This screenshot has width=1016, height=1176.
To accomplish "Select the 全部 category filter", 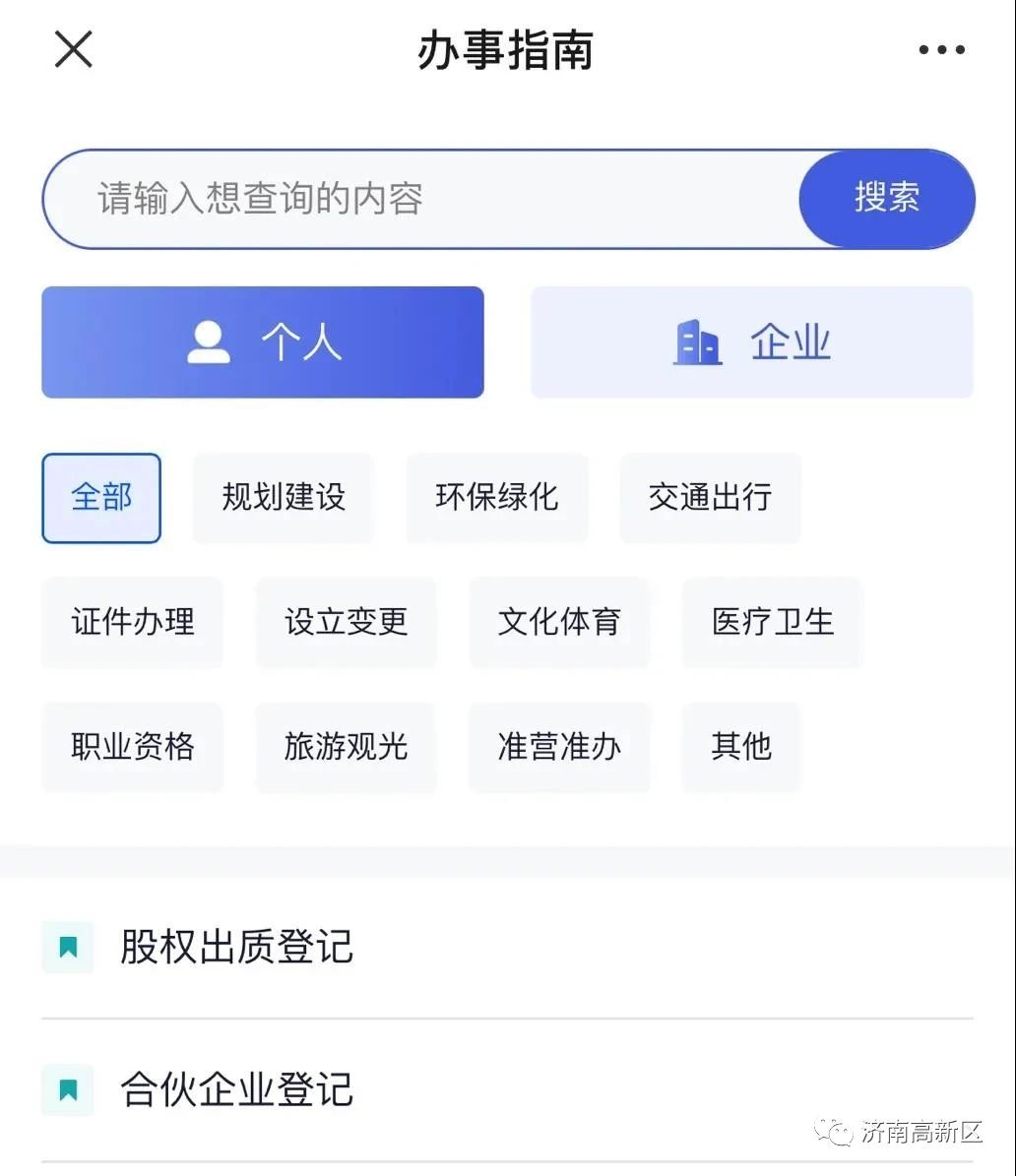I will pos(101,497).
